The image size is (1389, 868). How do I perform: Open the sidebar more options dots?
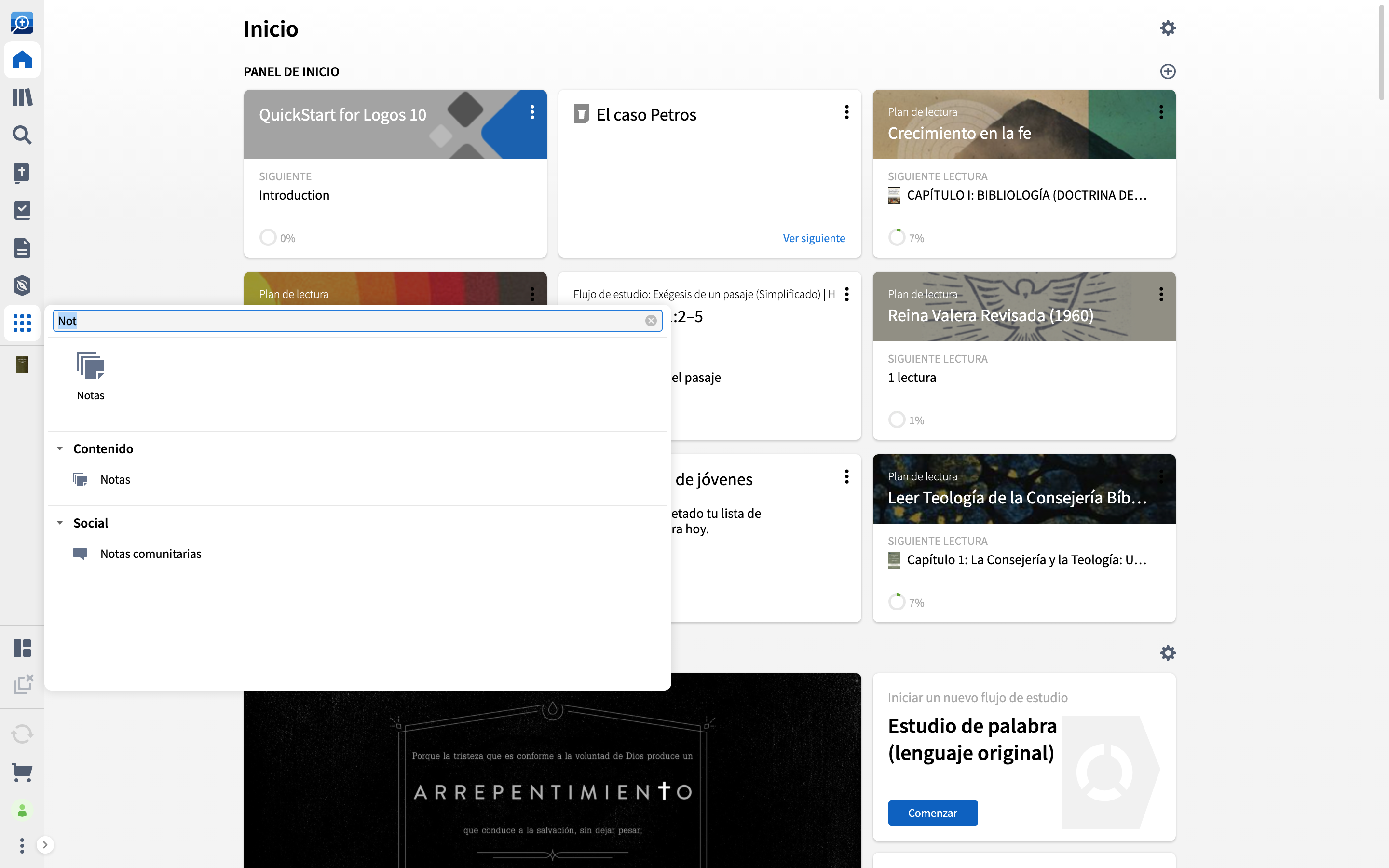coord(22,845)
